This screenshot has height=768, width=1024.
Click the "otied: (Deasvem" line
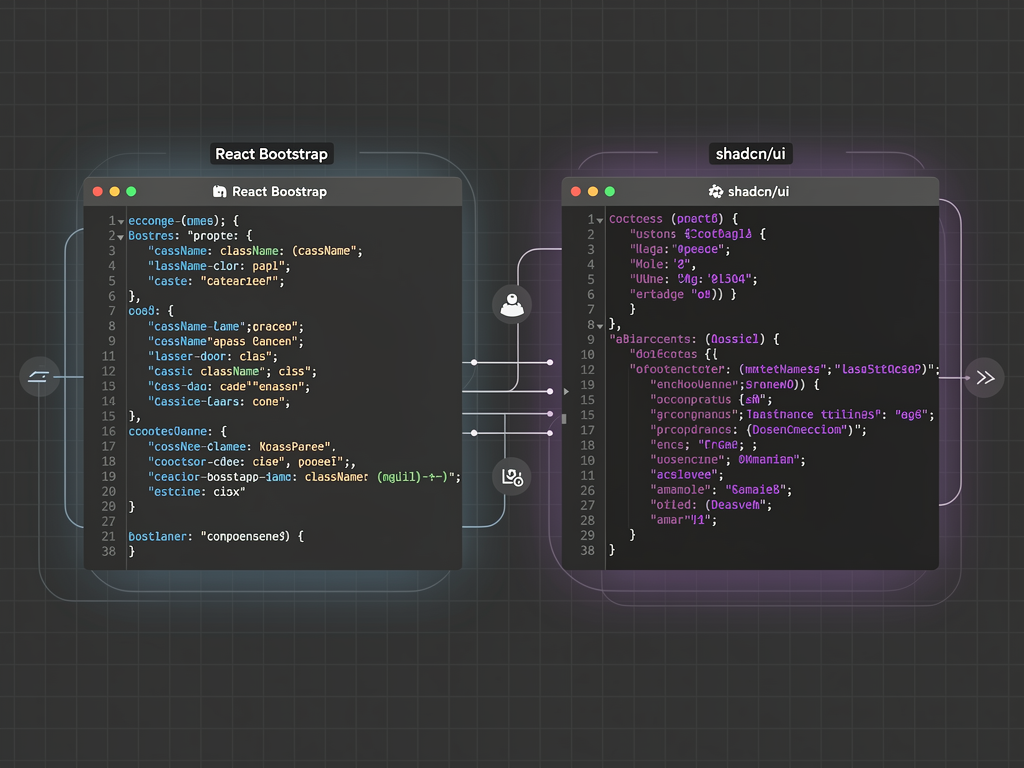[x=711, y=505]
